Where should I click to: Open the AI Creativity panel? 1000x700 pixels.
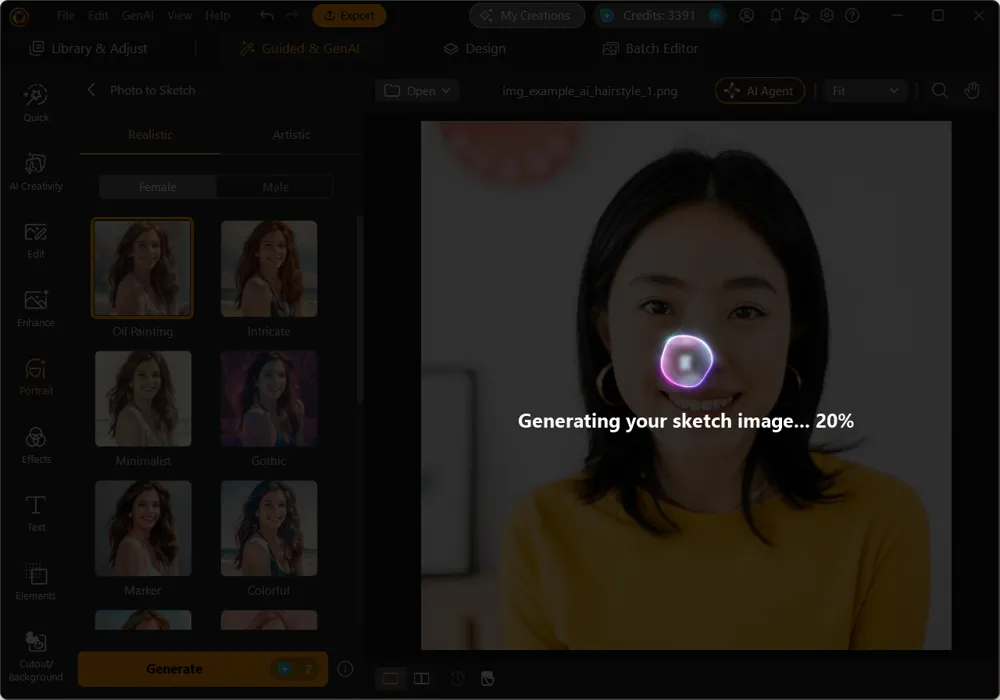[36, 172]
